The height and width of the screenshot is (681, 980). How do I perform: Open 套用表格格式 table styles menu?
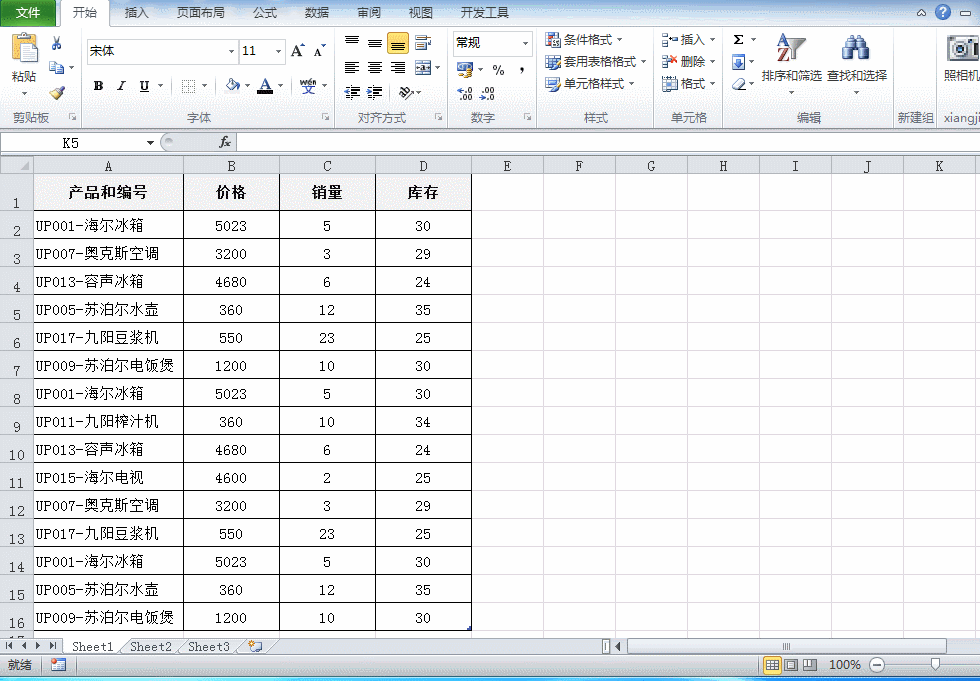click(595, 62)
